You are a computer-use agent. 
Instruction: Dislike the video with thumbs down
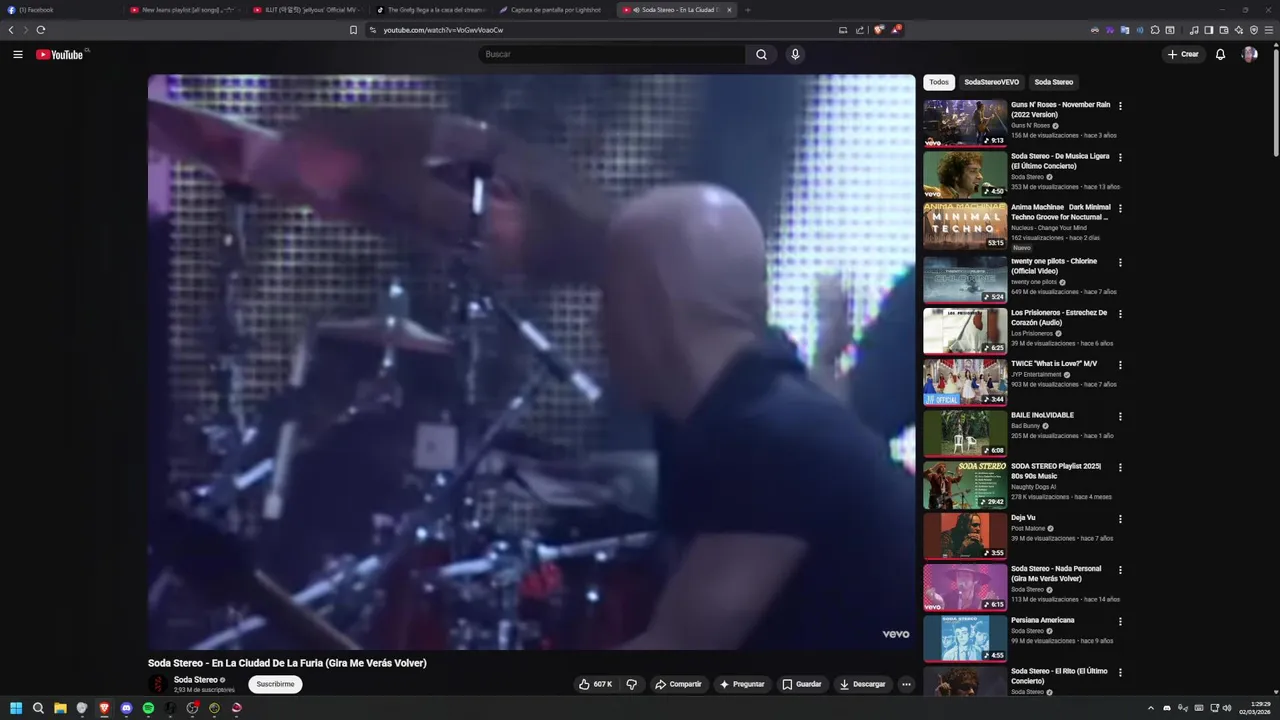[x=631, y=684]
